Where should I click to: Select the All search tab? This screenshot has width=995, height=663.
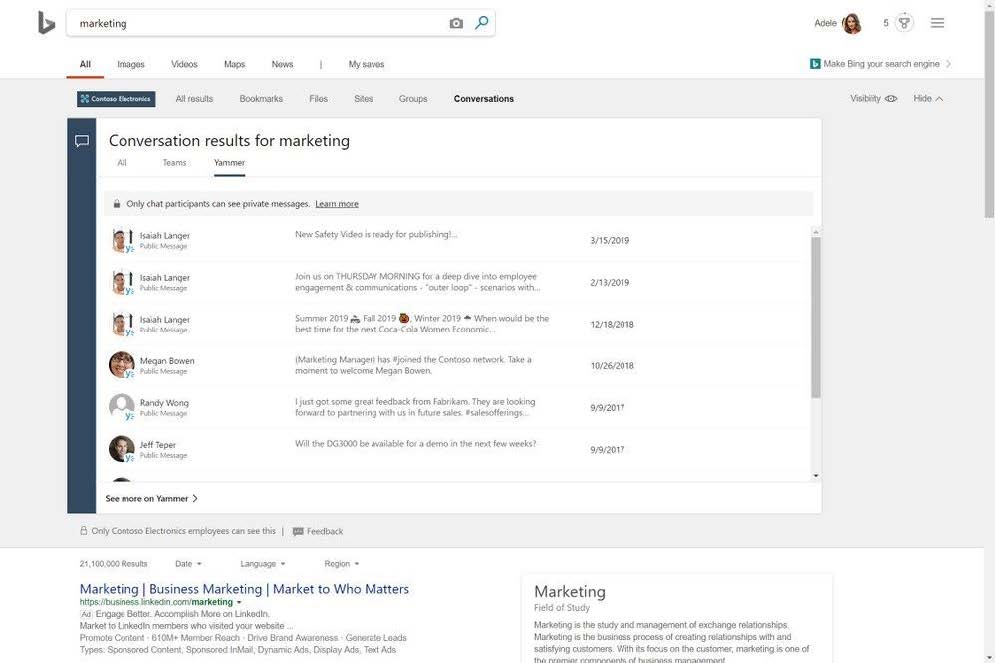[x=85, y=64]
